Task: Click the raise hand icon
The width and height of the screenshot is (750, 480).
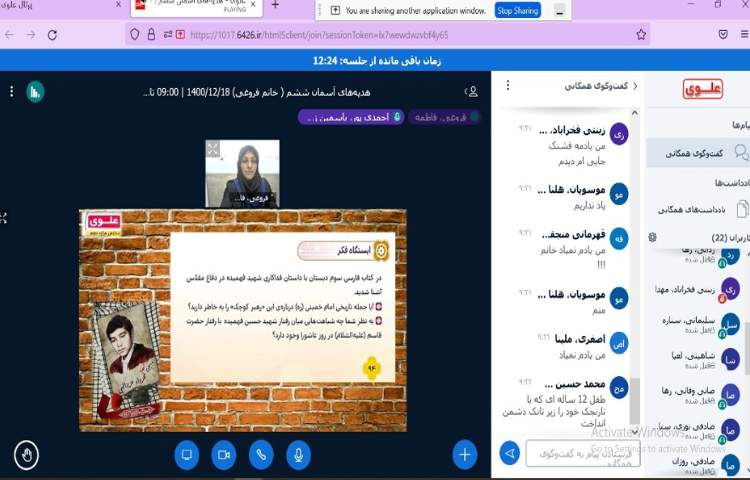Action: point(26,455)
